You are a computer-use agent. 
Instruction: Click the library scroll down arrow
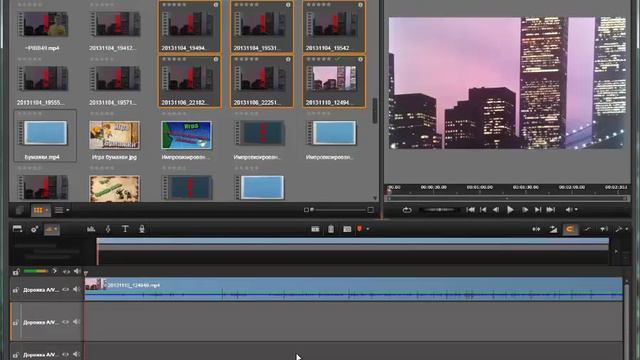pyautogui.click(x=375, y=198)
